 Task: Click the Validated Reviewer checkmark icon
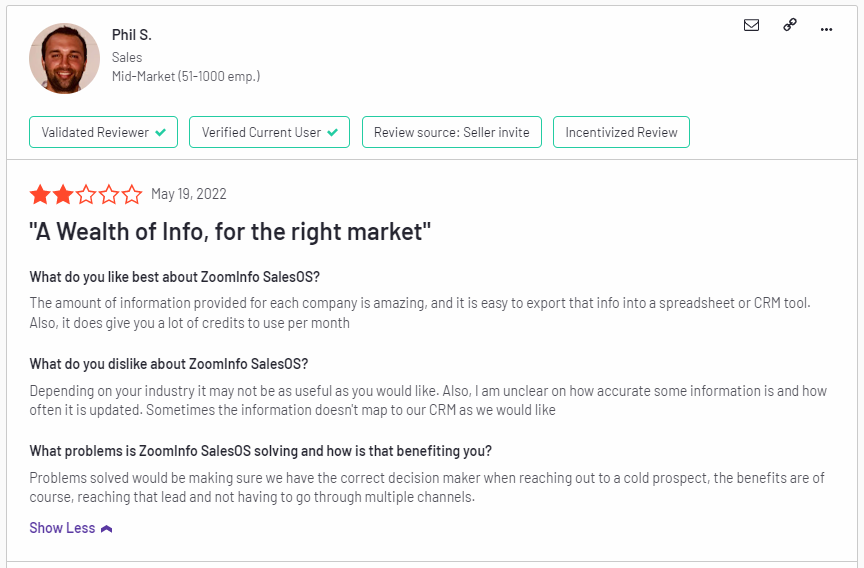pos(160,132)
